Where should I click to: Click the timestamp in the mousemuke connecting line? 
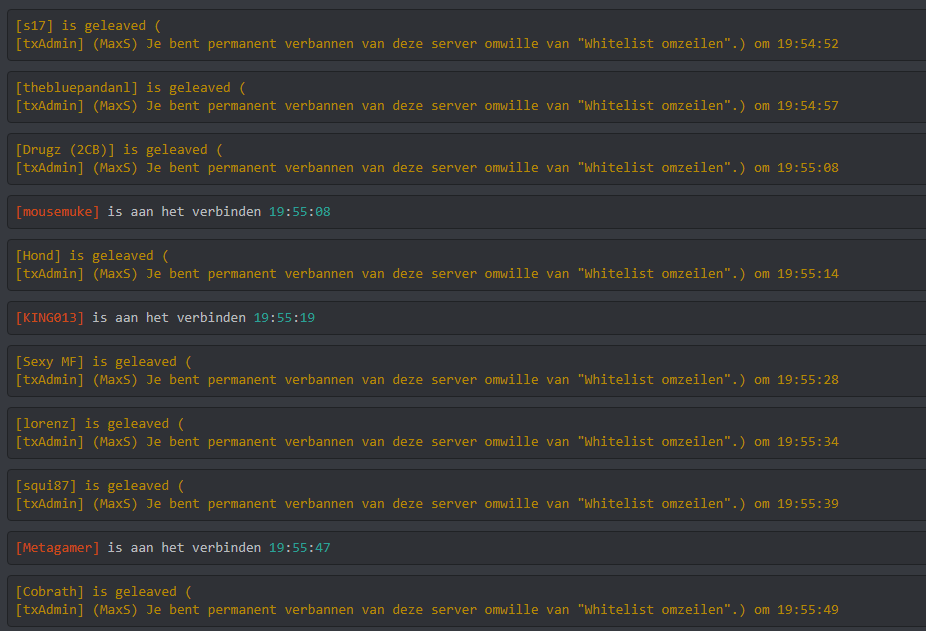pyautogui.click(x=299, y=212)
